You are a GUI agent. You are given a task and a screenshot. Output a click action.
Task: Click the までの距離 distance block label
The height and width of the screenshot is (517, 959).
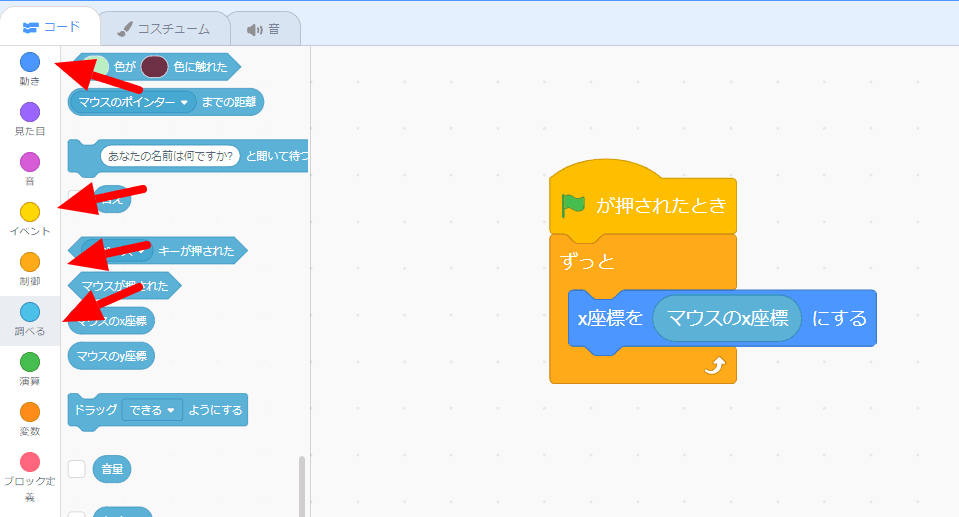(x=229, y=102)
